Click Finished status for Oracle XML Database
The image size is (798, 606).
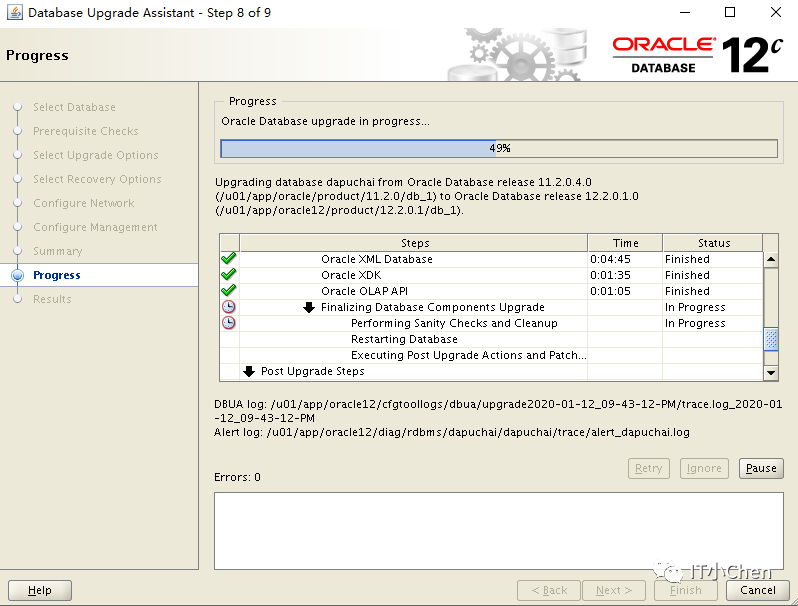687,259
